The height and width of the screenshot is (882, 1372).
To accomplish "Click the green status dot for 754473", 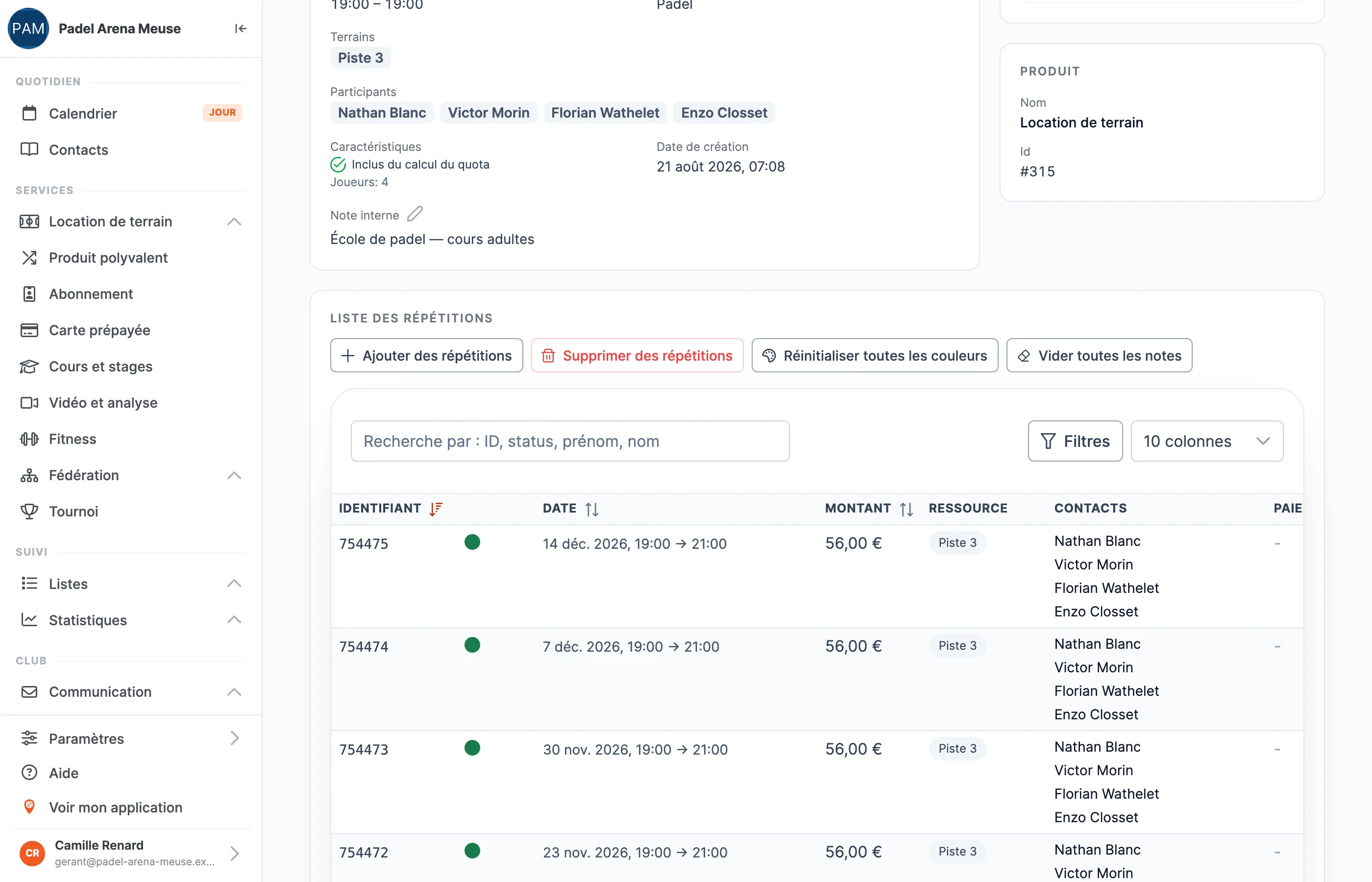I will pyautogui.click(x=472, y=748).
